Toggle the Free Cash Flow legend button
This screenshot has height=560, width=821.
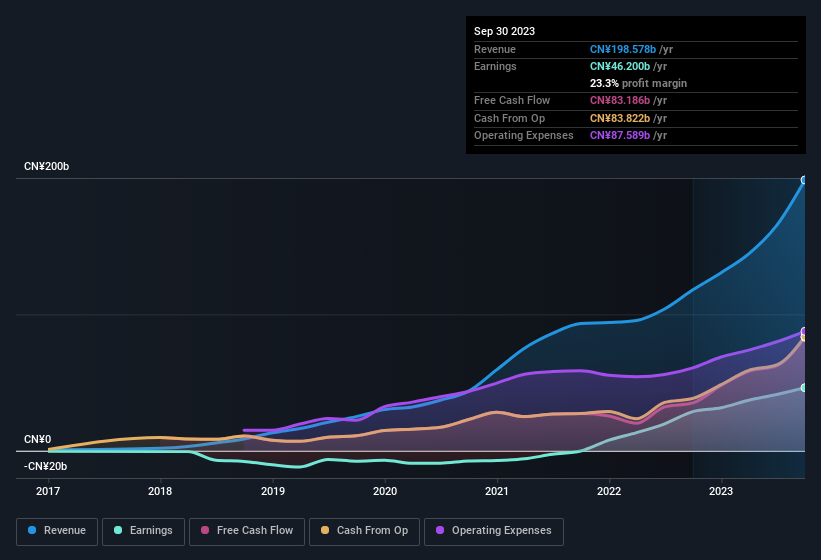[247, 531]
